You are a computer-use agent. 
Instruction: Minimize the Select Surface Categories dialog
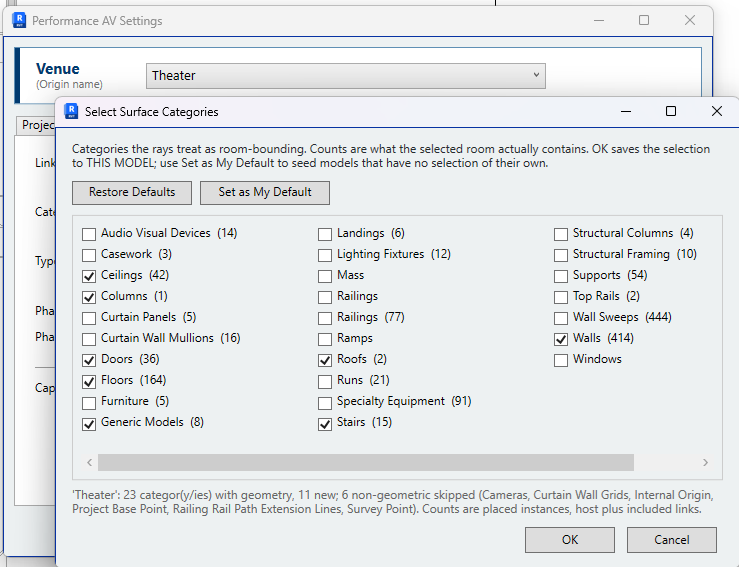626,112
